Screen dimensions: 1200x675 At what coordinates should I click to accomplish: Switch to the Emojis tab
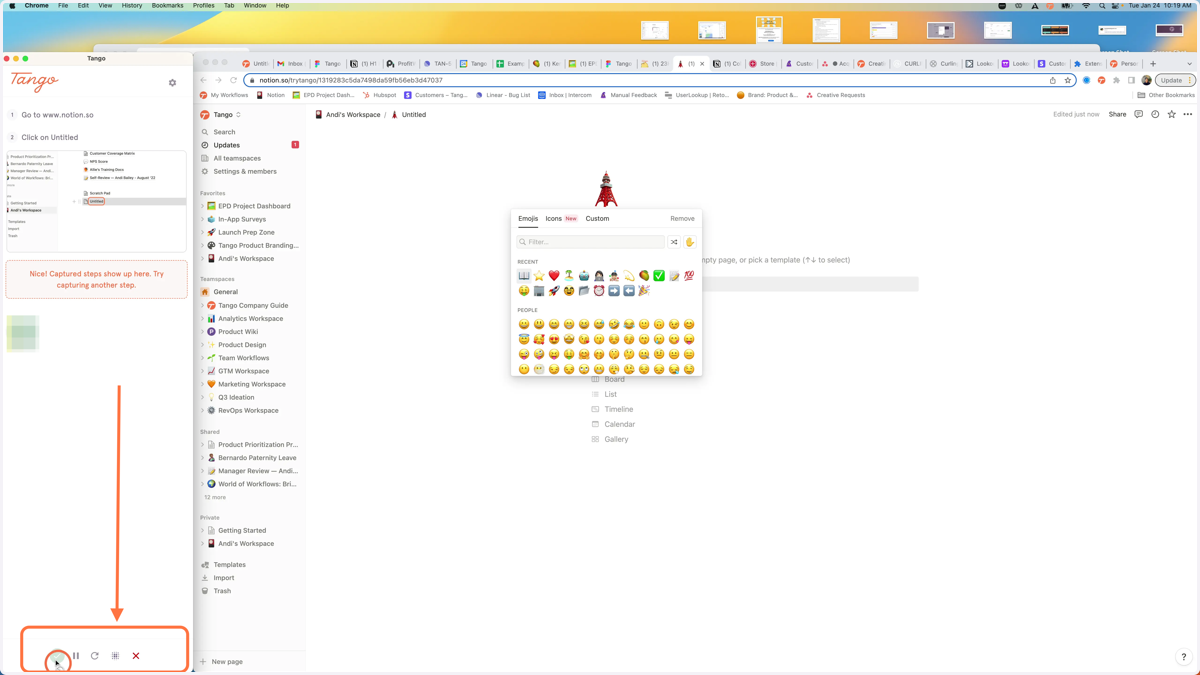[x=528, y=218]
